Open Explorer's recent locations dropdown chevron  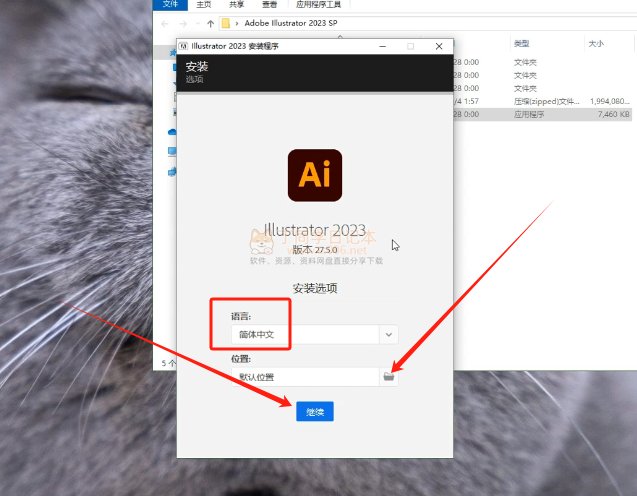[197, 24]
